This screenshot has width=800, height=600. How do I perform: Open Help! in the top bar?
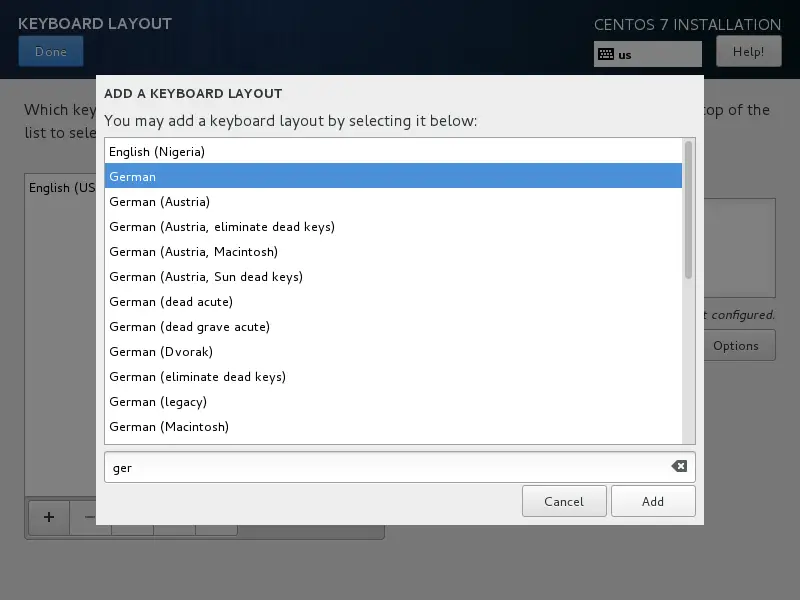point(748,52)
